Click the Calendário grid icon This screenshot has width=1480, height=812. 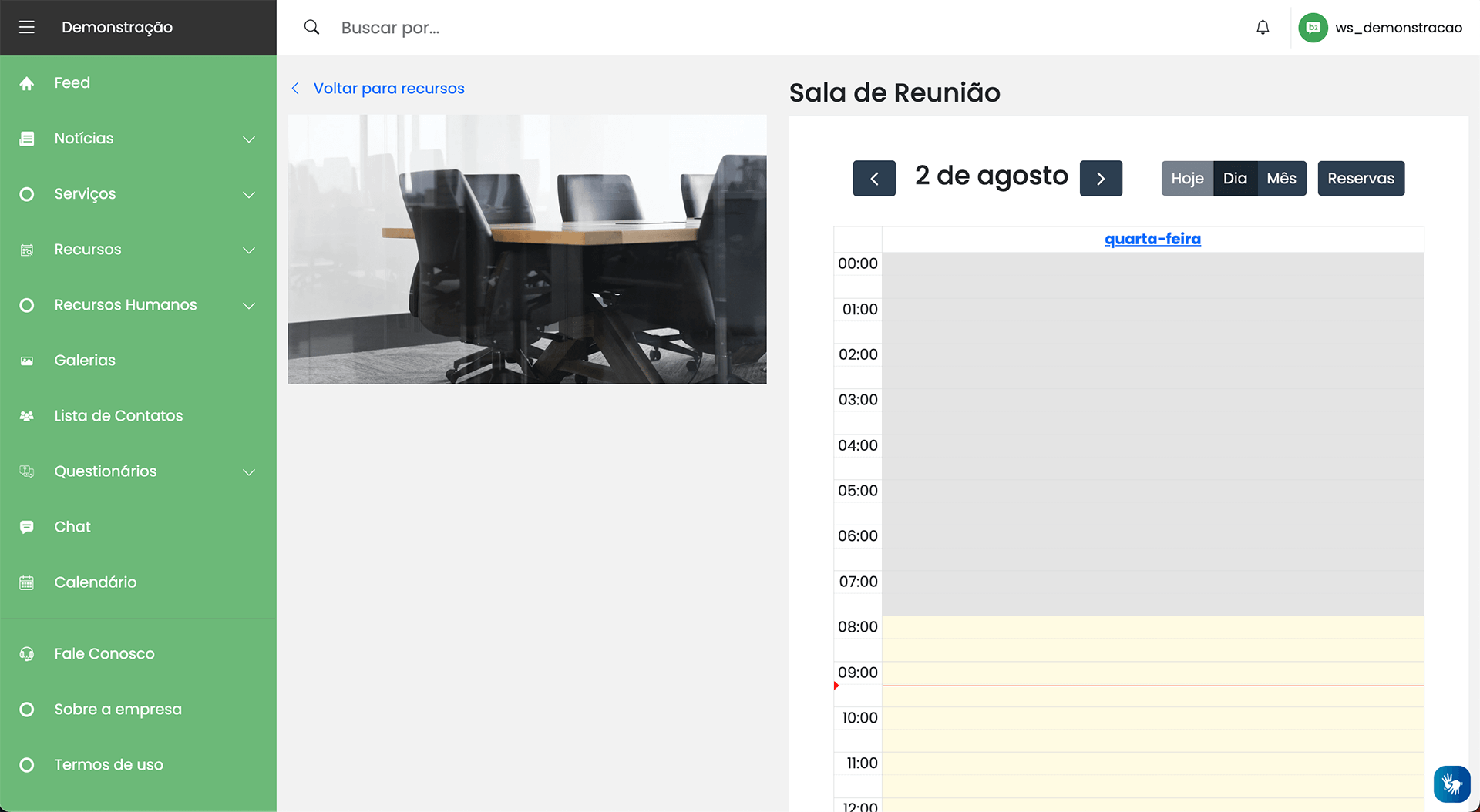27,582
